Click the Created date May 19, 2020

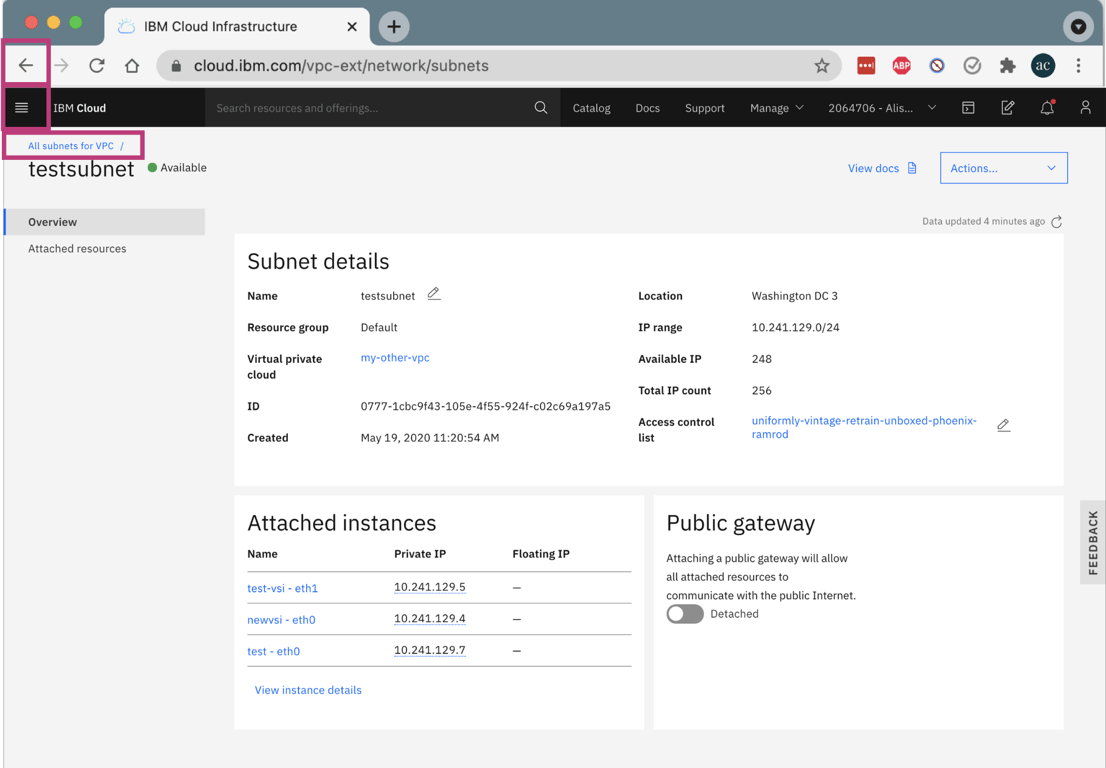click(430, 438)
